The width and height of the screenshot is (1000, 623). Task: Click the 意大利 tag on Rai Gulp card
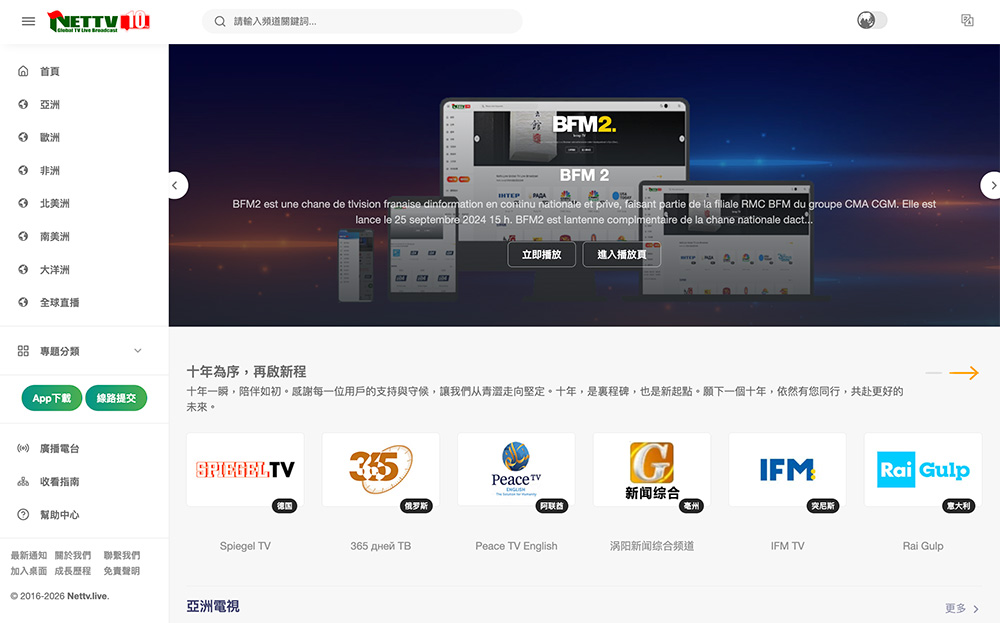[x=959, y=506]
